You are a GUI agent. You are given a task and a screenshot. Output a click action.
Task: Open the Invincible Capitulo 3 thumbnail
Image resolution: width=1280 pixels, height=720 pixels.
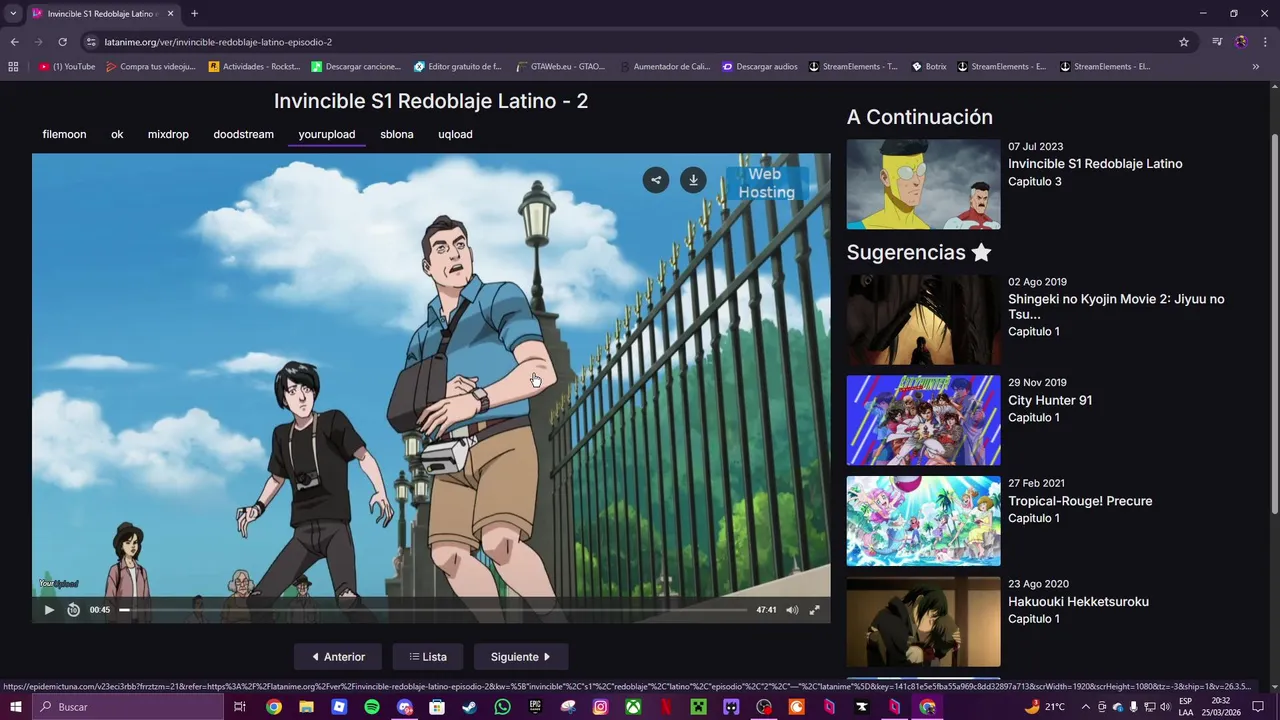coord(923,184)
